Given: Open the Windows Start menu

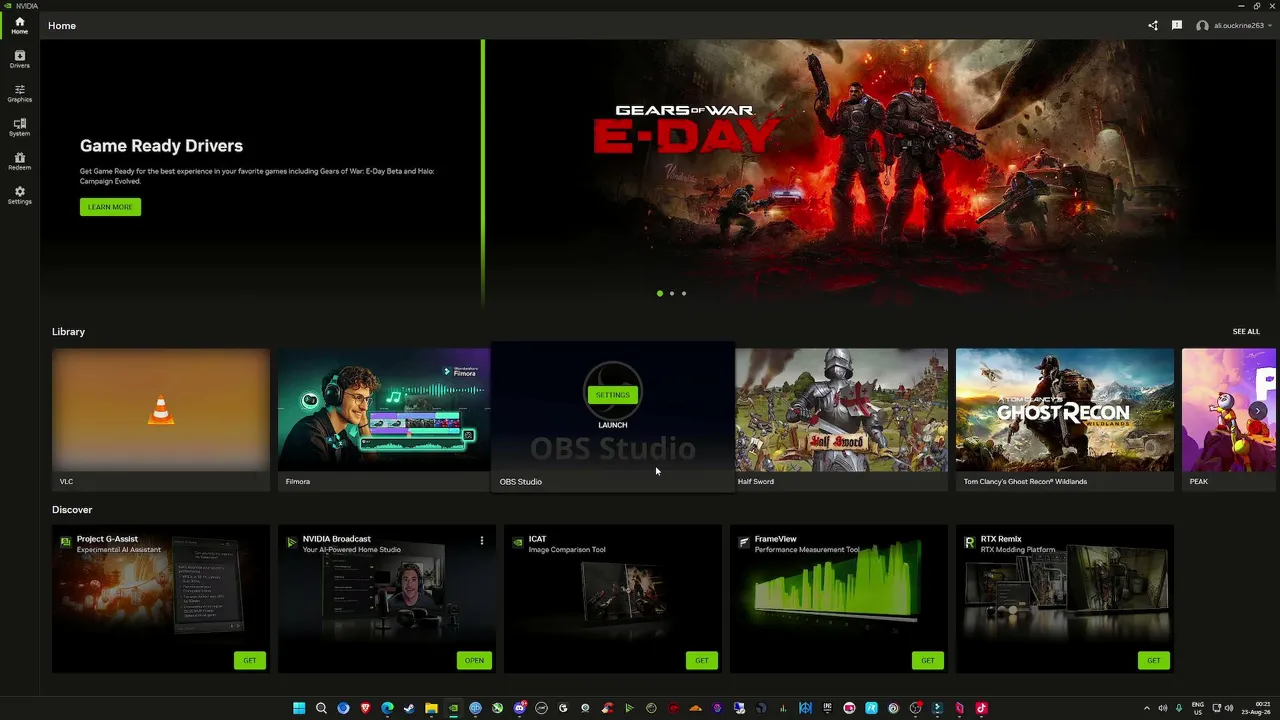Looking at the screenshot, I should tap(299, 708).
